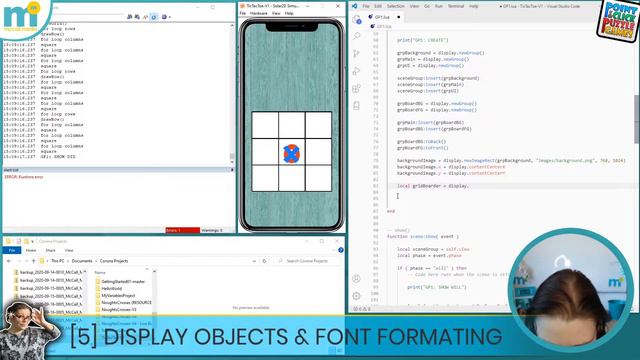Select the GP1.lua editor tab
640x360 pixels.
(384, 17)
